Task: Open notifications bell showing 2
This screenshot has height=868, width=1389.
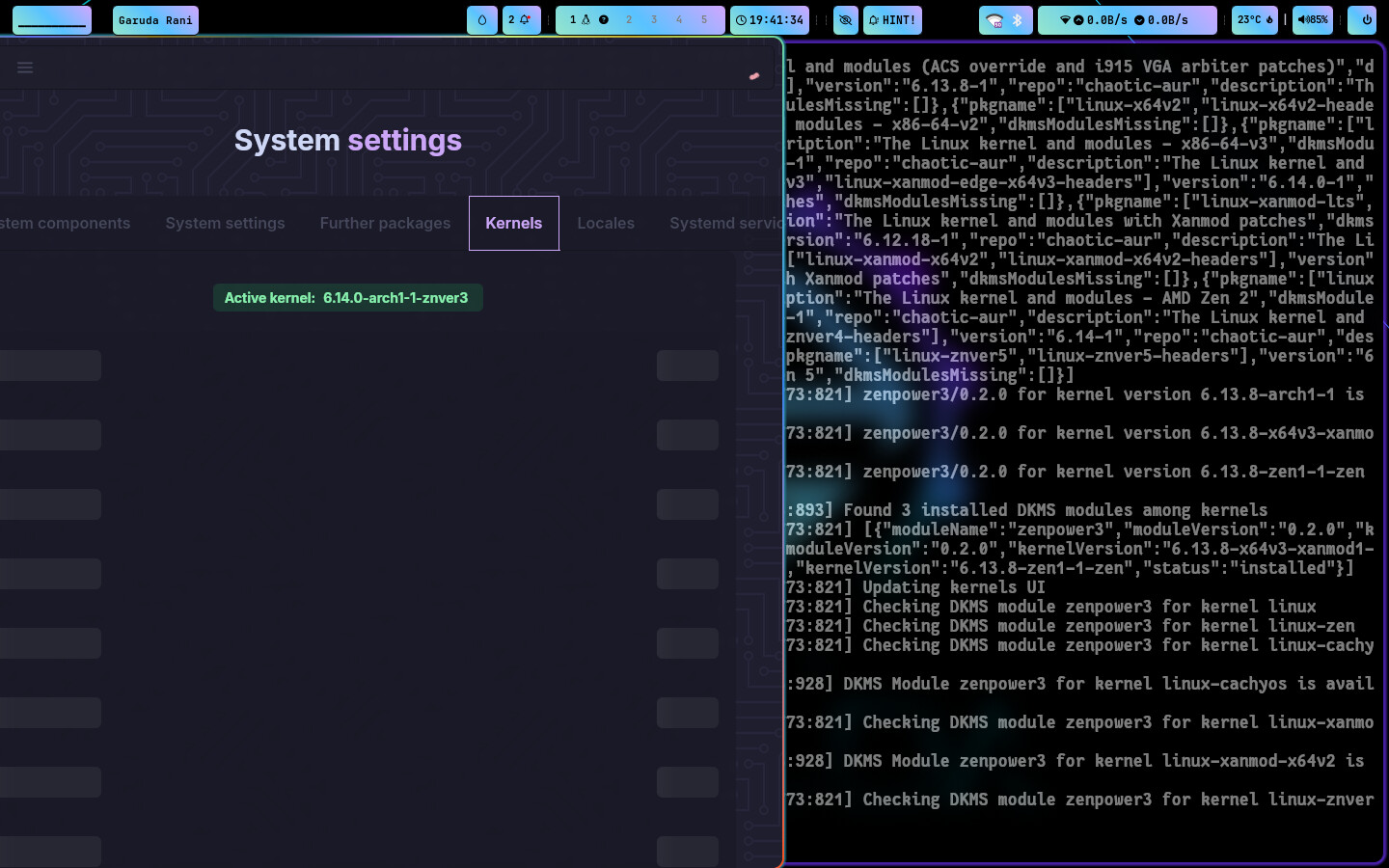Action: pos(521,19)
